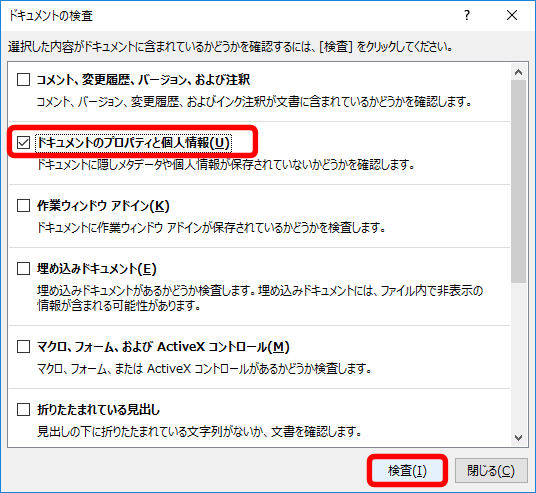
Task: Click scrollbar track below the thumb
Action: click(518, 356)
